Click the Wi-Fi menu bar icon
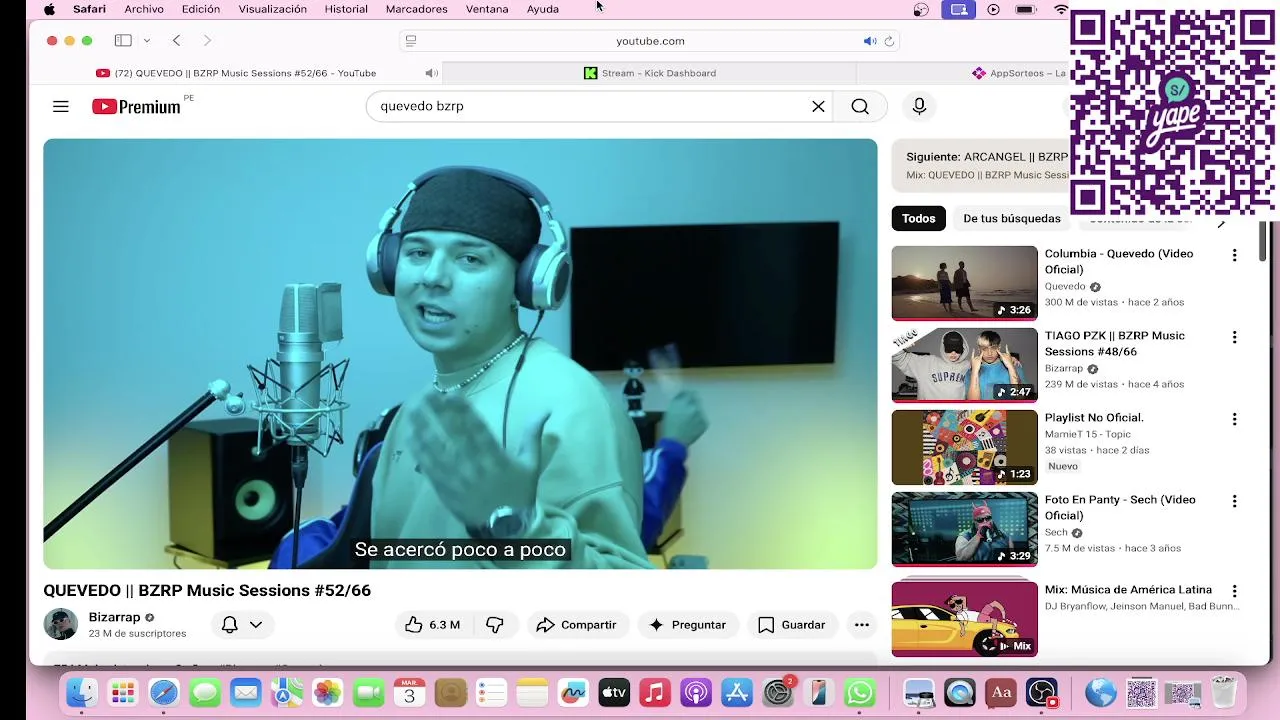Viewport: 1280px width, 720px height. click(1061, 9)
